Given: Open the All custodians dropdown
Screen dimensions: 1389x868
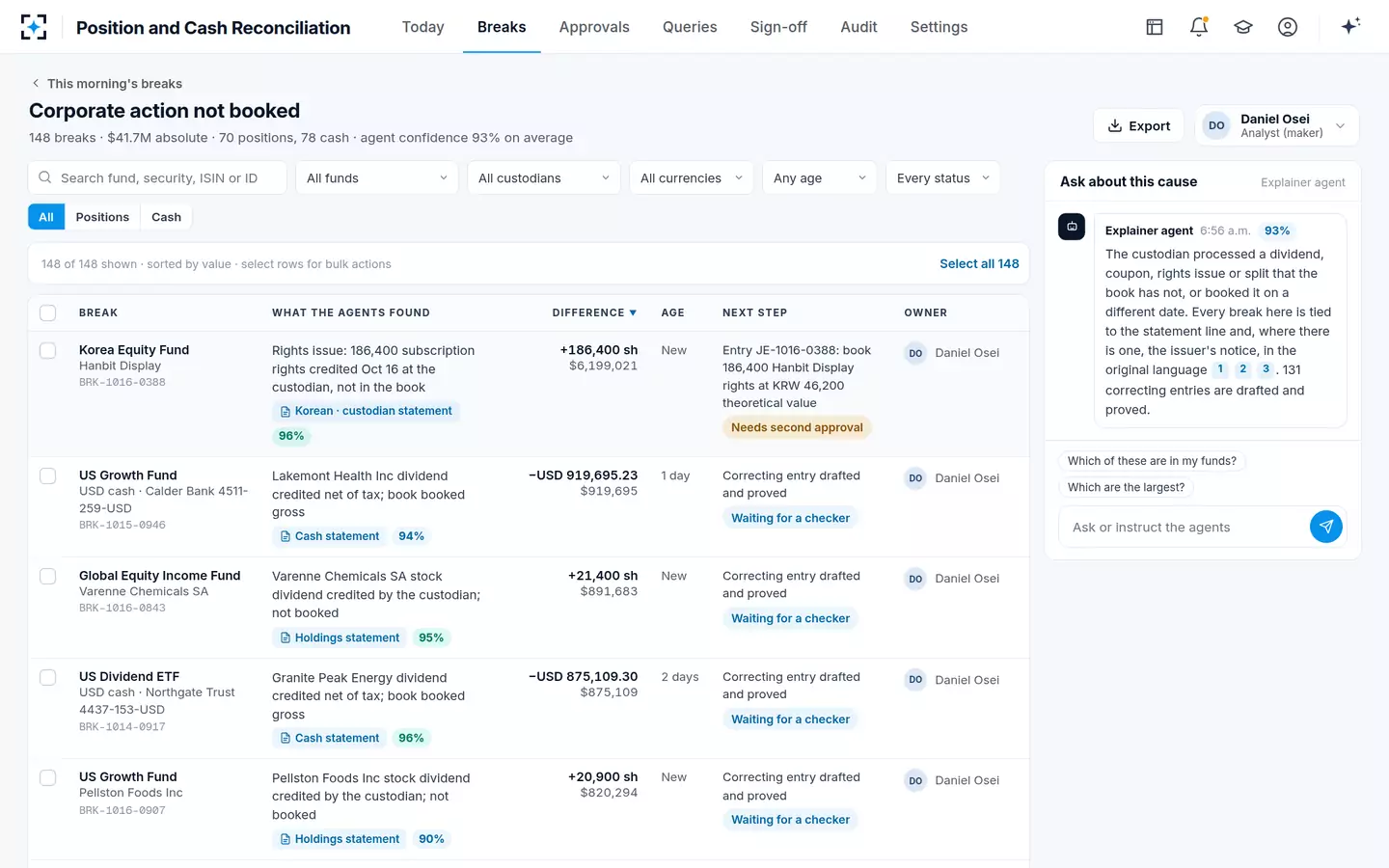Looking at the screenshot, I should (x=544, y=177).
